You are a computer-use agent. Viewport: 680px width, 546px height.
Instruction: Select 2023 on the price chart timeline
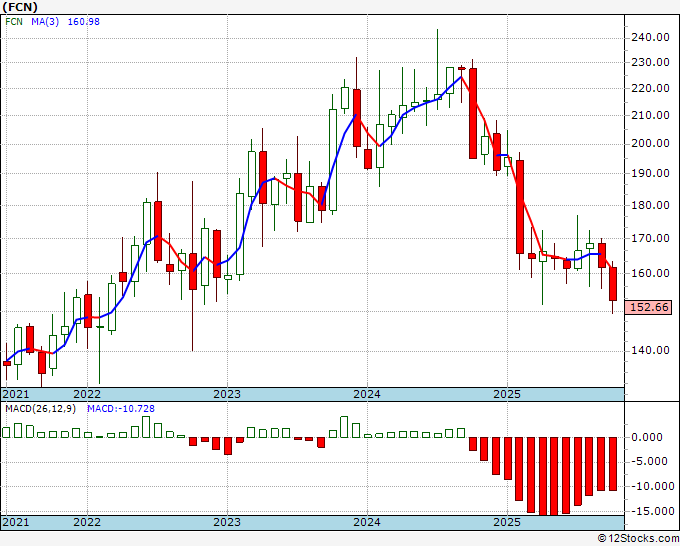(227, 393)
